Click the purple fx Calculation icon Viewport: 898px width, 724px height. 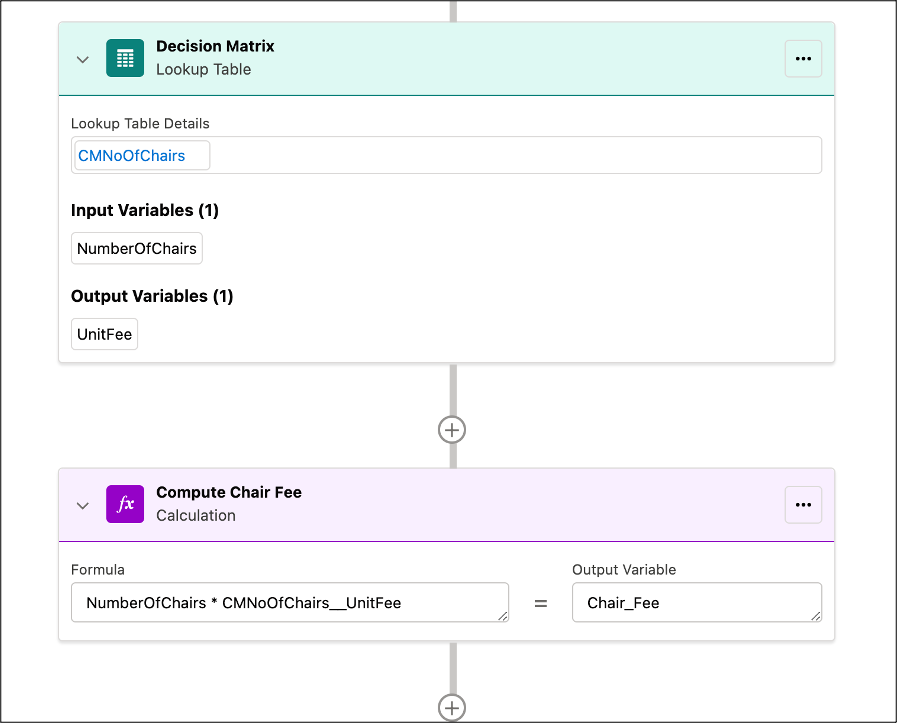[125, 504]
